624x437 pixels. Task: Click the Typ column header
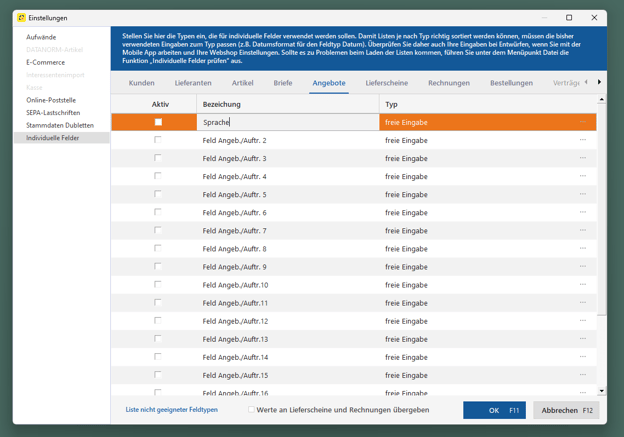click(488, 104)
